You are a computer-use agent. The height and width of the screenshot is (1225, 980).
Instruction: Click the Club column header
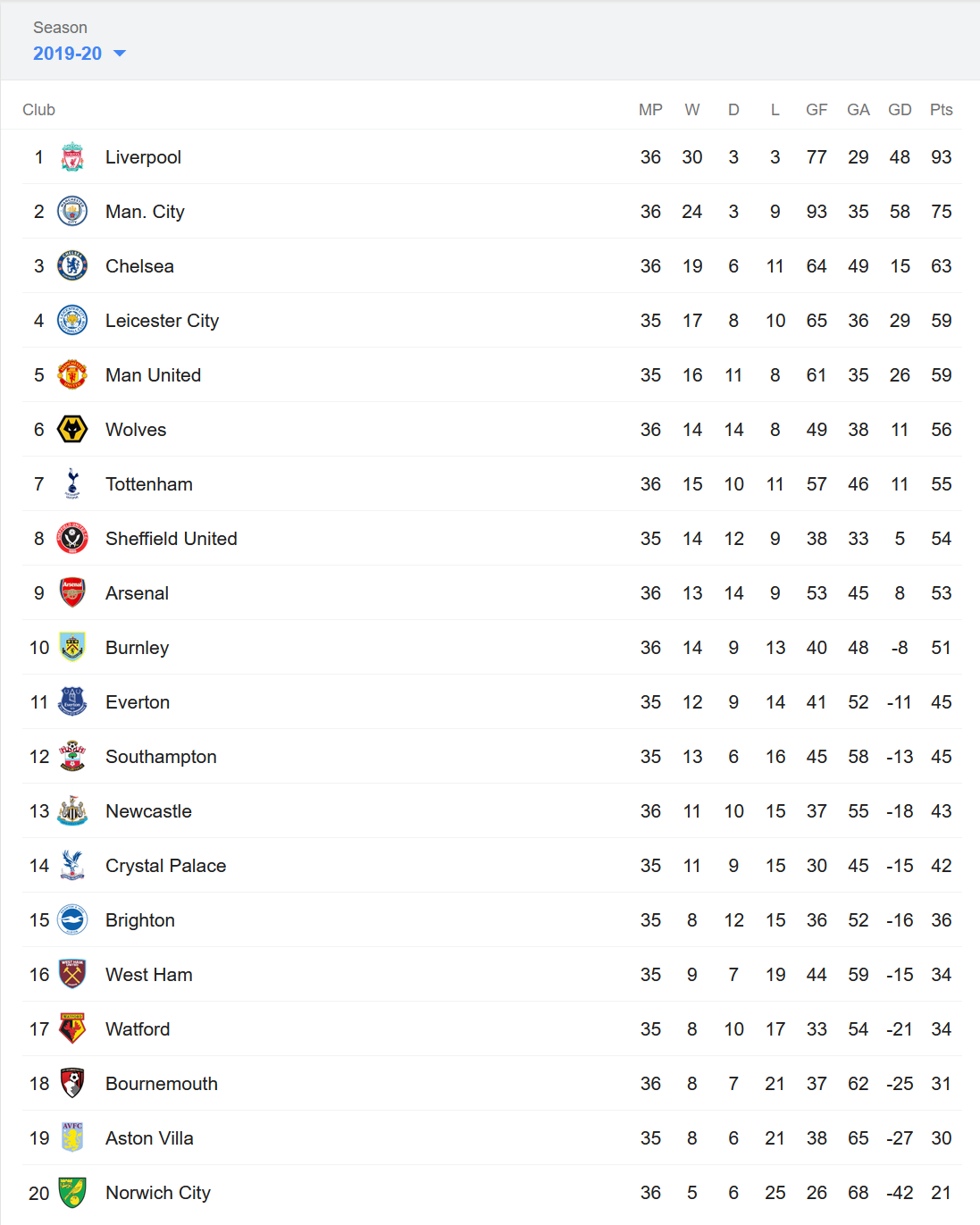click(x=39, y=110)
